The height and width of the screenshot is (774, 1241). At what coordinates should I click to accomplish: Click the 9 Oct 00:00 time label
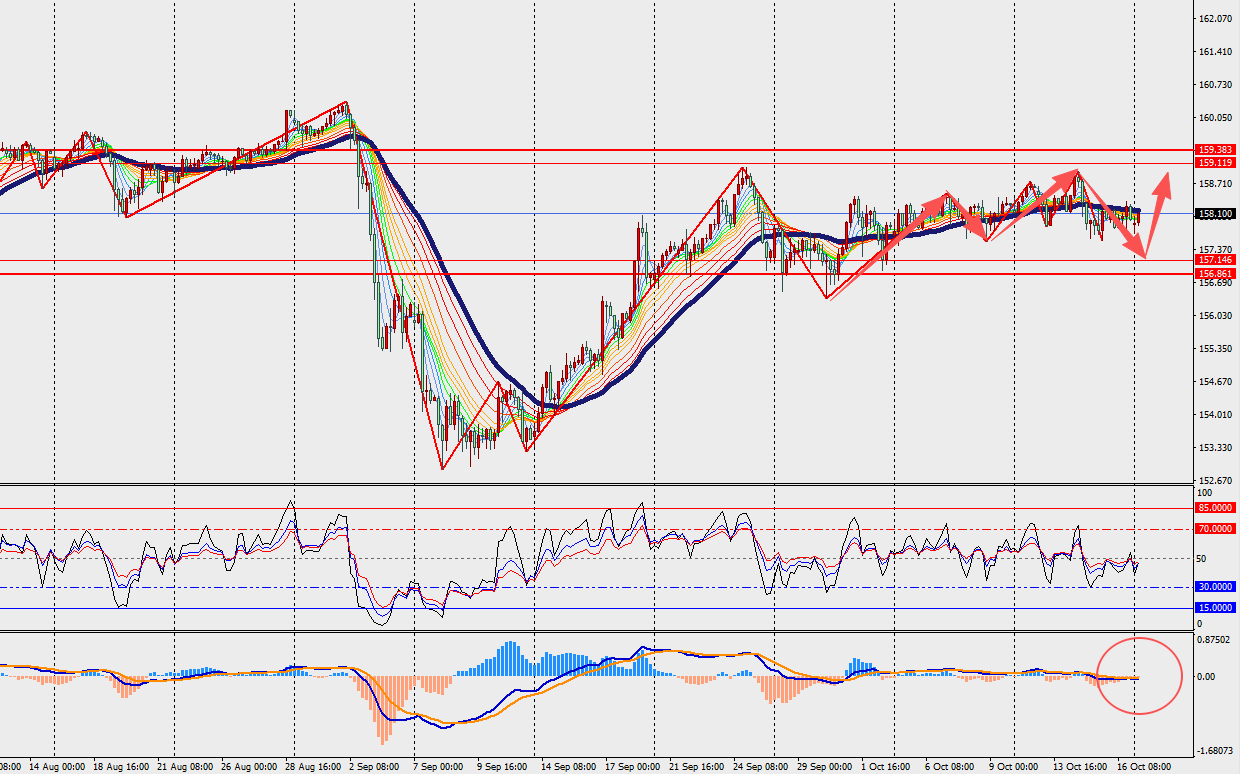coord(1014,767)
